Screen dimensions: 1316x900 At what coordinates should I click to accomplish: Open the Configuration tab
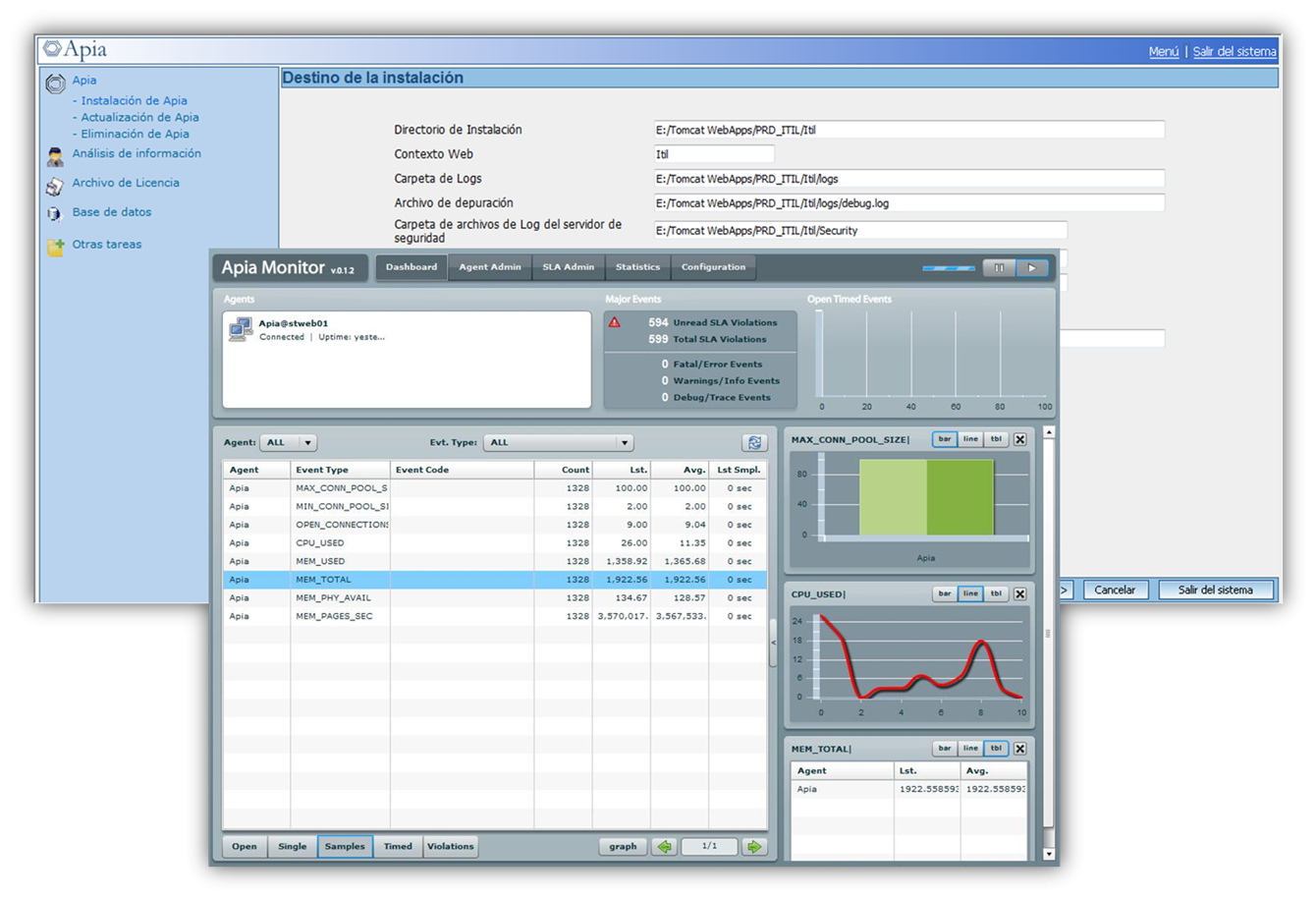[714, 267]
